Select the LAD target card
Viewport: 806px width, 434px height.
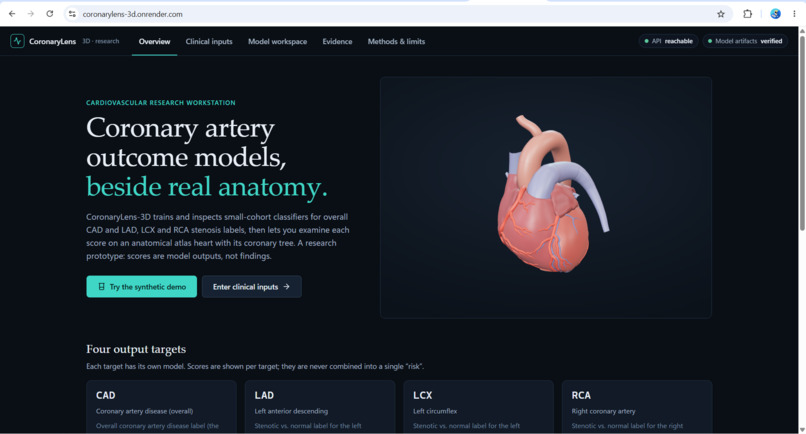pyautogui.click(x=320, y=407)
